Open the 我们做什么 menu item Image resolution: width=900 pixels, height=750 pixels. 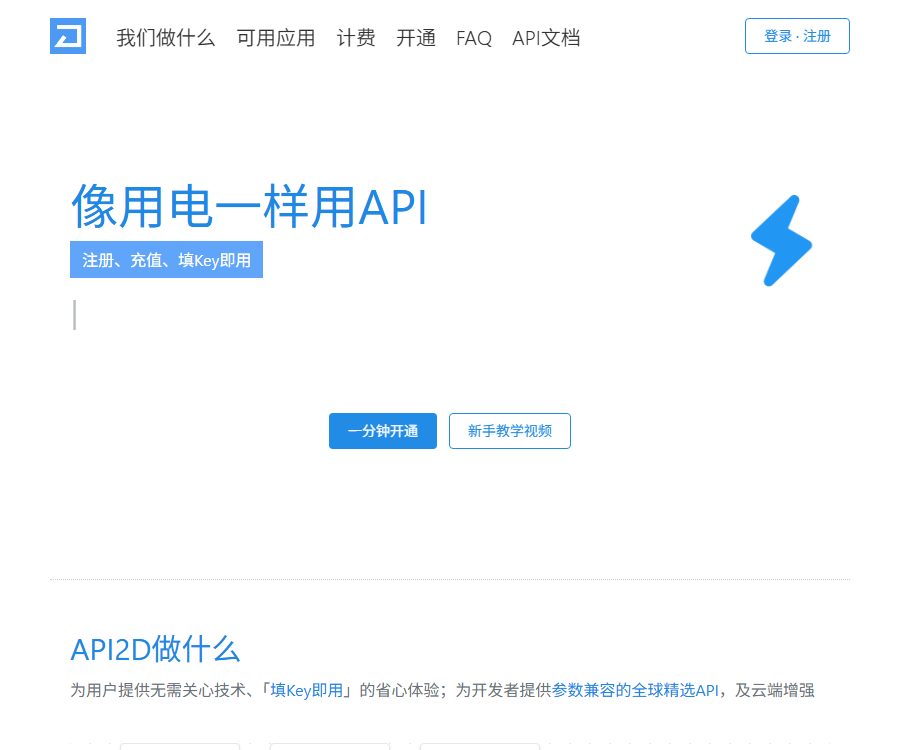pyautogui.click(x=166, y=38)
